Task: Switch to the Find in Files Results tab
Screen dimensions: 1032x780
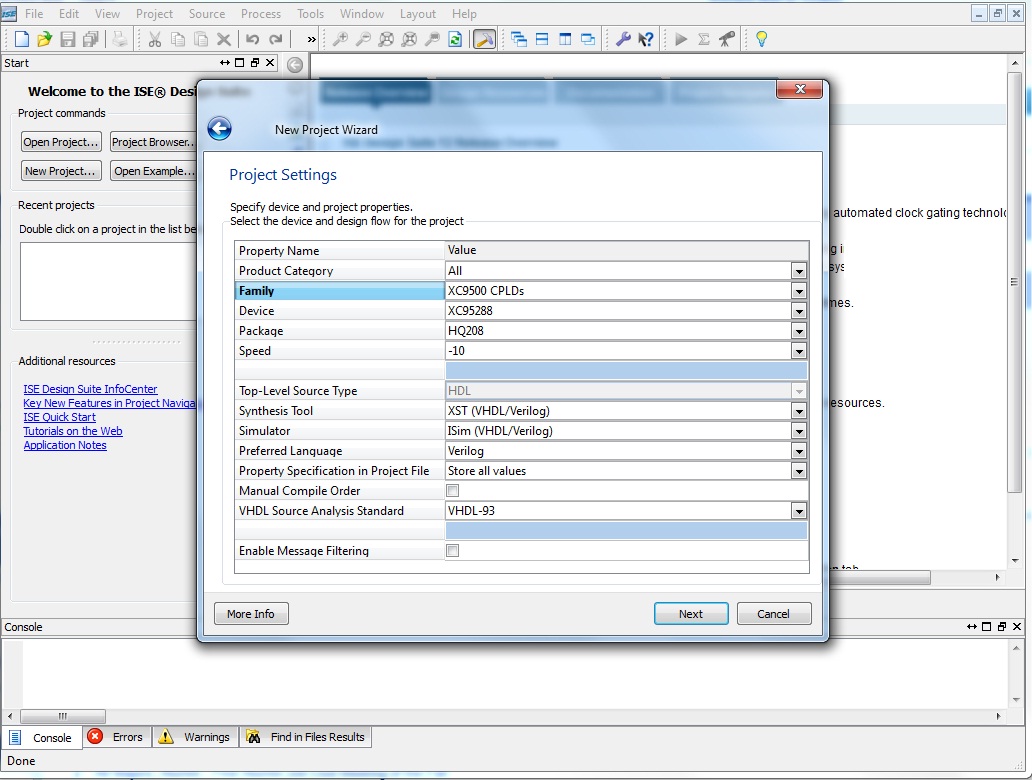Action: click(305, 737)
